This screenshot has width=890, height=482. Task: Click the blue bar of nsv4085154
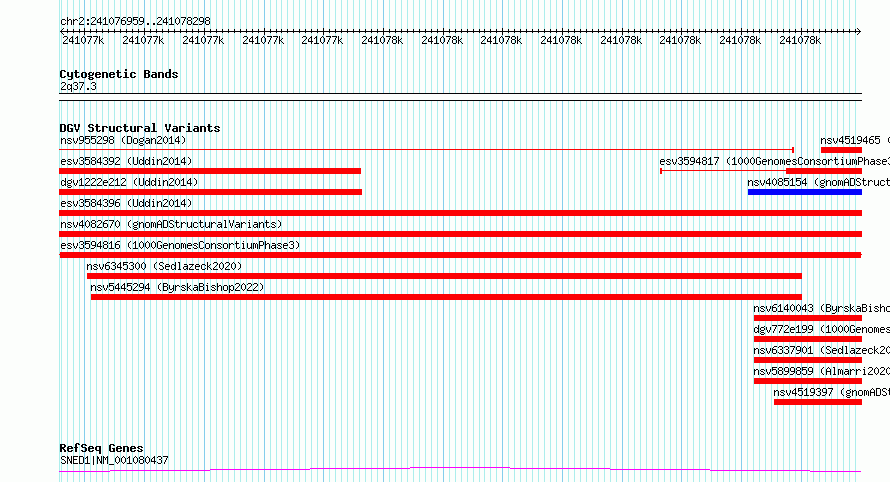pos(805,192)
